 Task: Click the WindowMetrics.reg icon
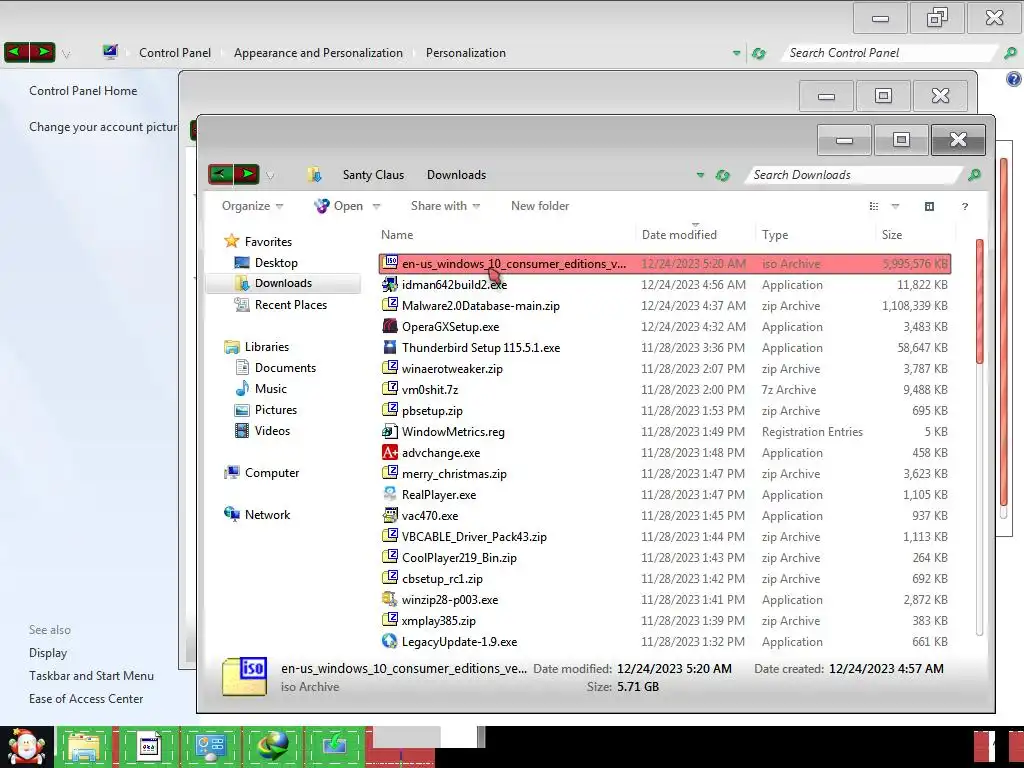[x=390, y=431]
